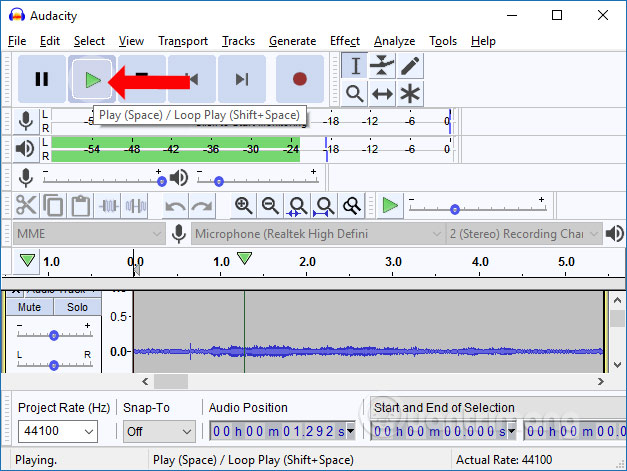This screenshot has width=627, height=471.
Task: Click the Zoom In toolbar icon
Action: (243, 206)
